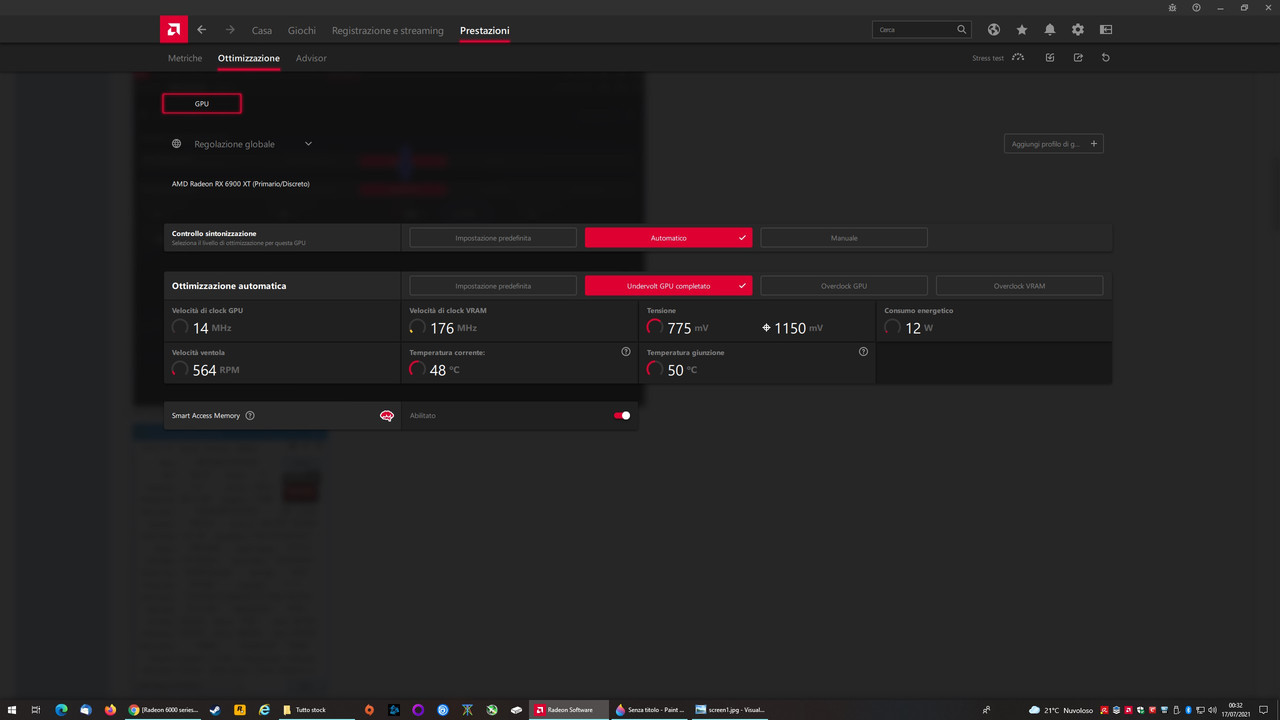Open the Tutto stock folder taskbar window

point(318,710)
